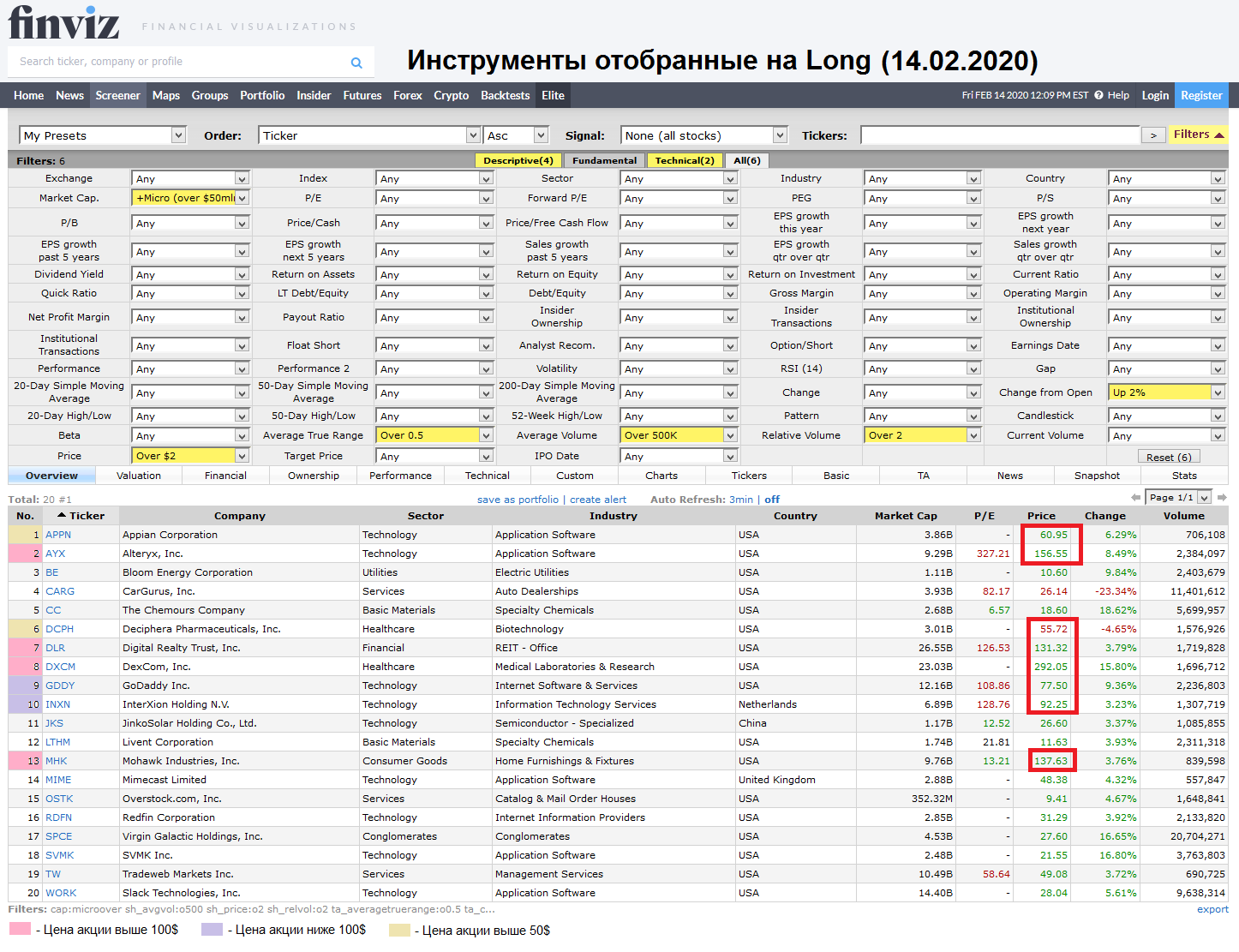The image size is (1239, 952).
Task: Click the Register button
Action: 1201,95
